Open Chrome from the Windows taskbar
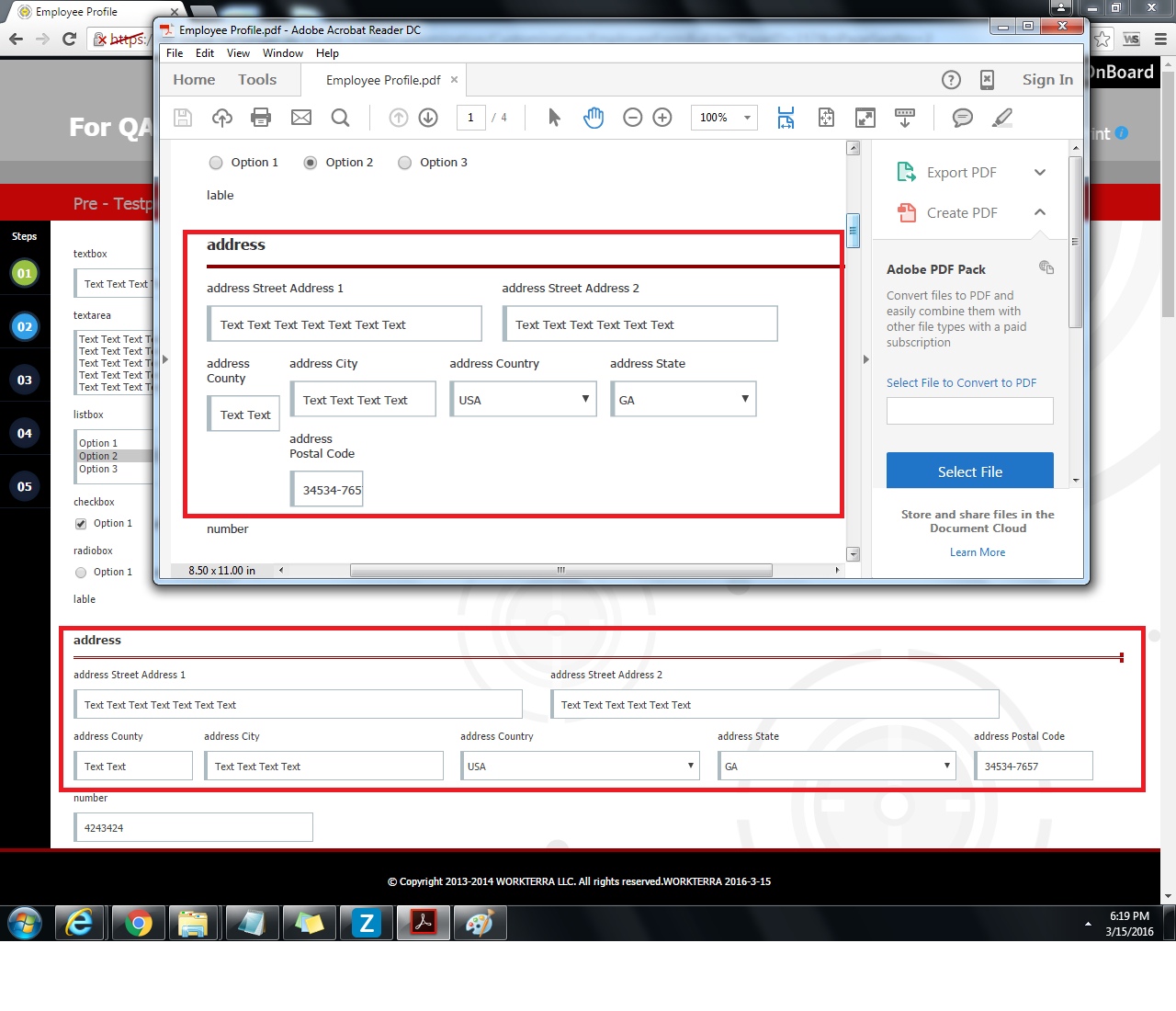This screenshot has height=1011, width=1176. coord(138,923)
